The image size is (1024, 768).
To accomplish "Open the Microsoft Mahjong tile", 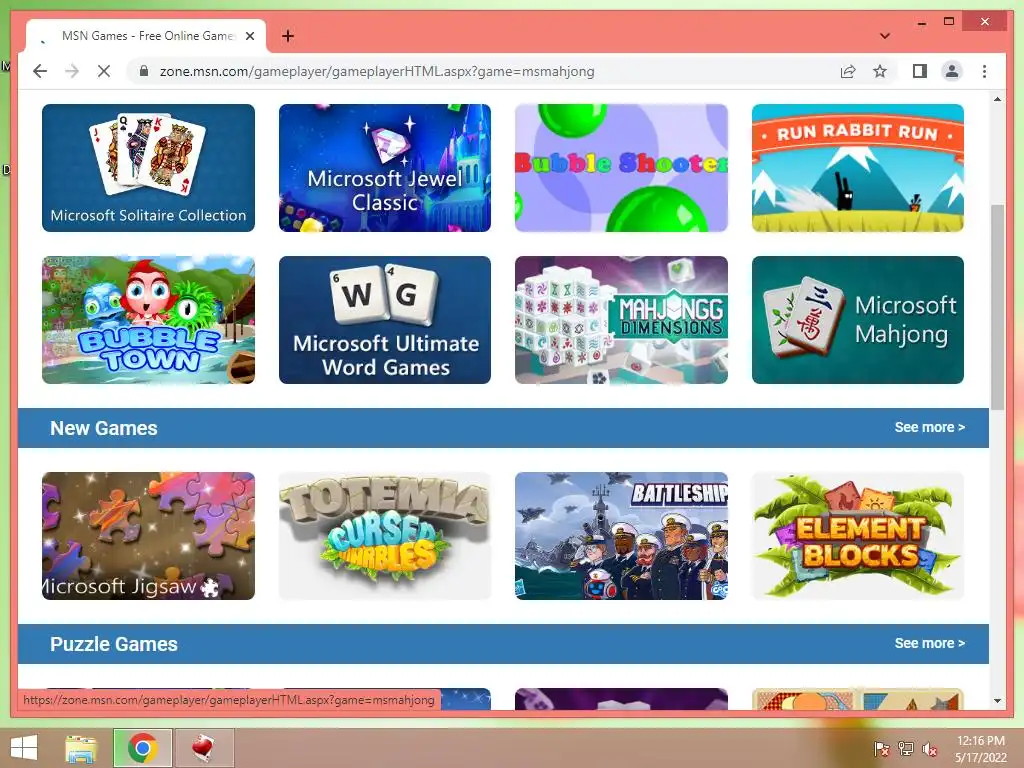I will click(857, 320).
